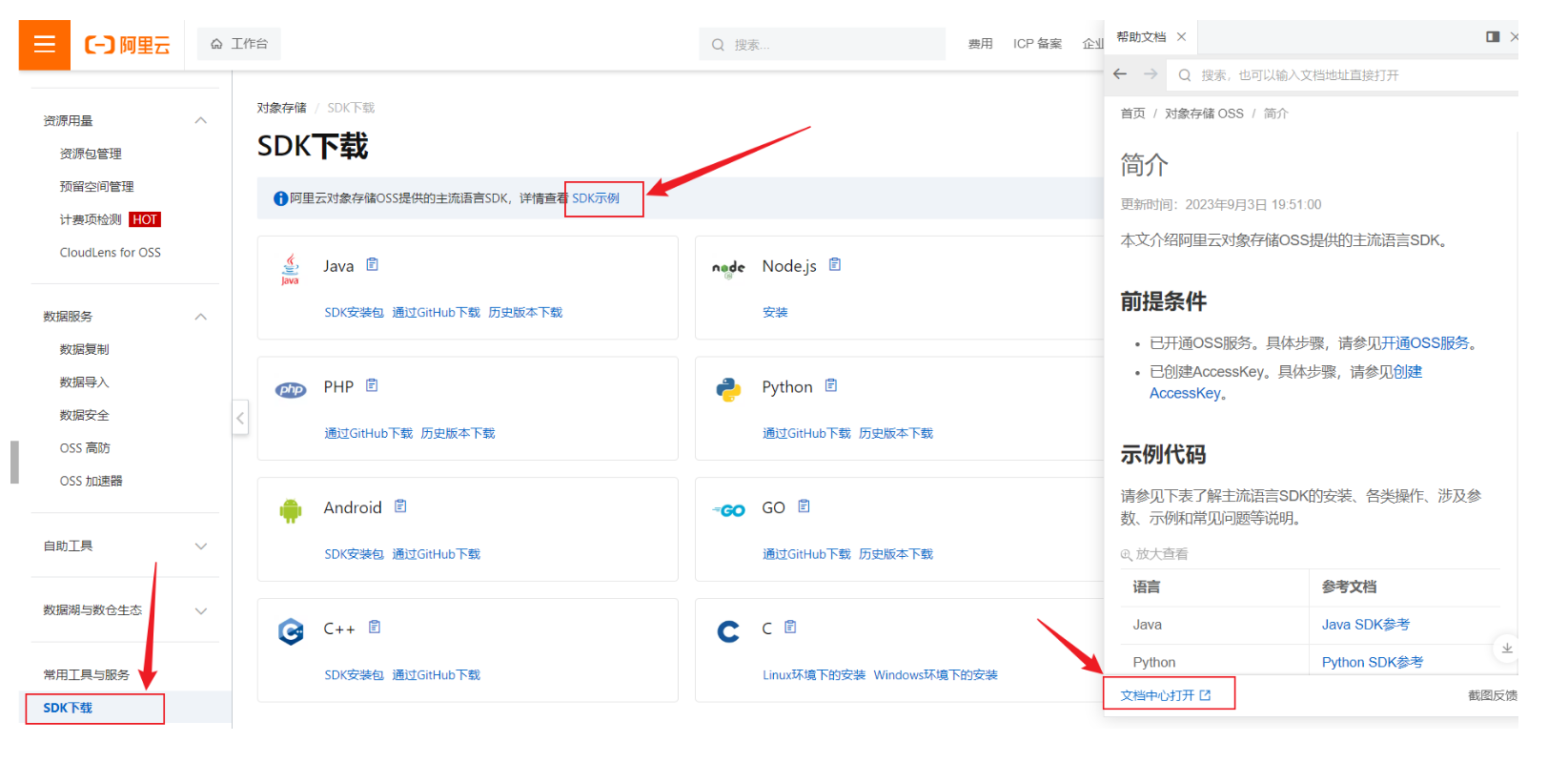This screenshot has width=1568, height=763.
Task: Open 预留空间管理 in the sidebar
Action: (97, 187)
